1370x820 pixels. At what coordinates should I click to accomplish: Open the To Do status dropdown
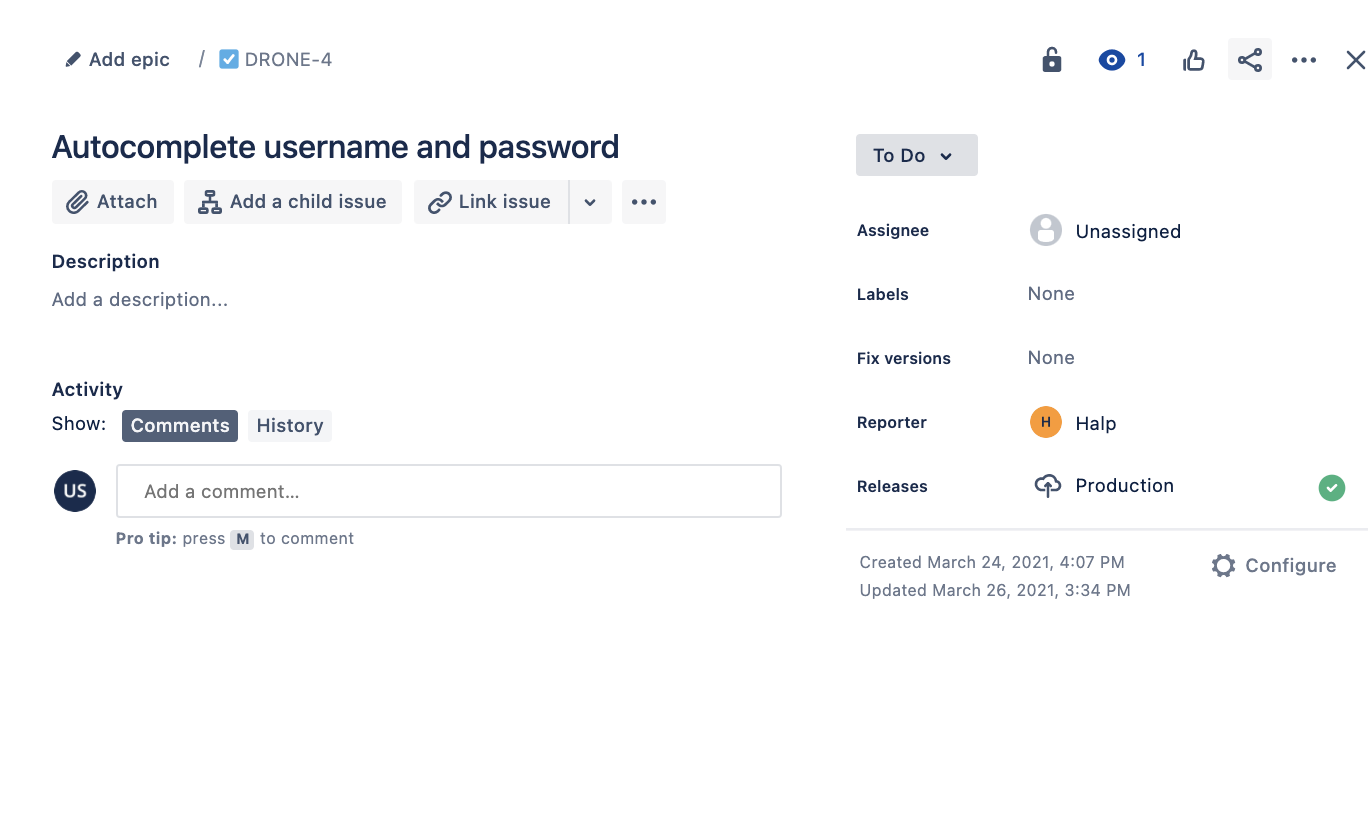(x=916, y=155)
